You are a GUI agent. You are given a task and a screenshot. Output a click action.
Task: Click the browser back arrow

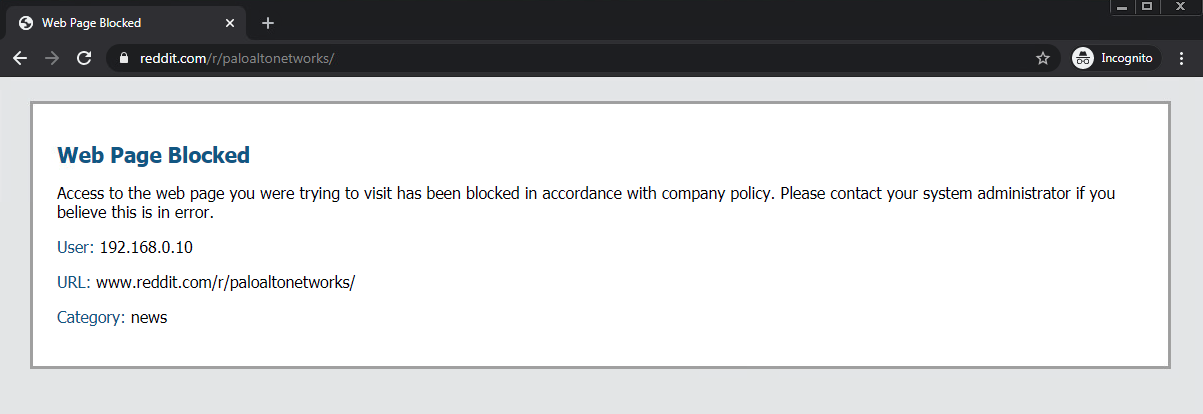point(19,58)
